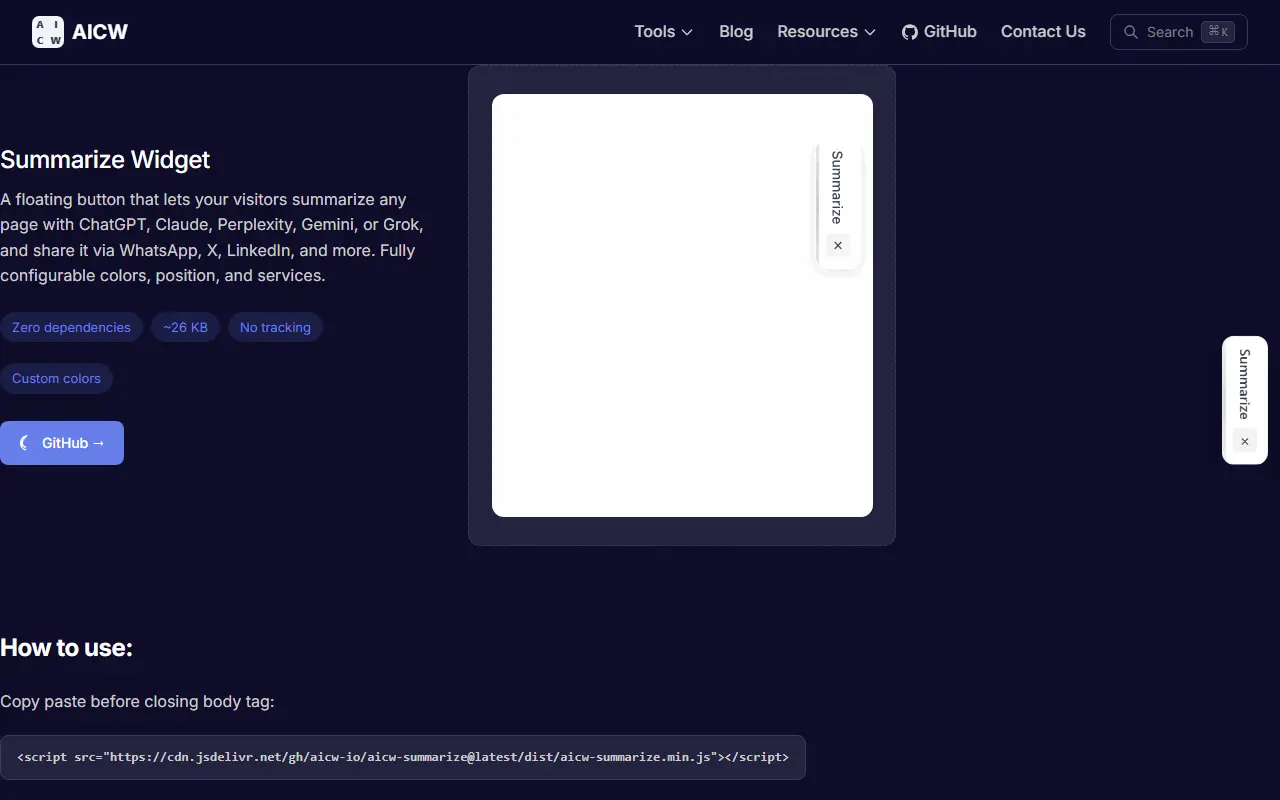Click the No tracking badge
Screen dimensions: 1280x800
point(275,327)
